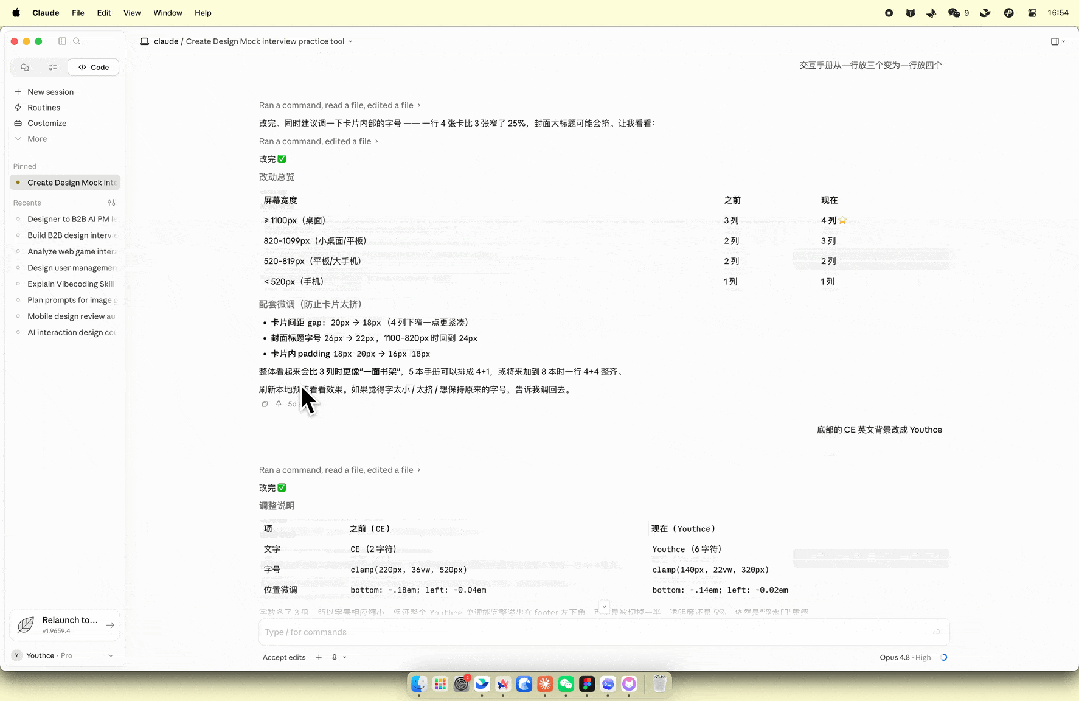Screen dimensions: 1079x701
Task: Switch to the chat bubbles tab
Action: point(25,67)
